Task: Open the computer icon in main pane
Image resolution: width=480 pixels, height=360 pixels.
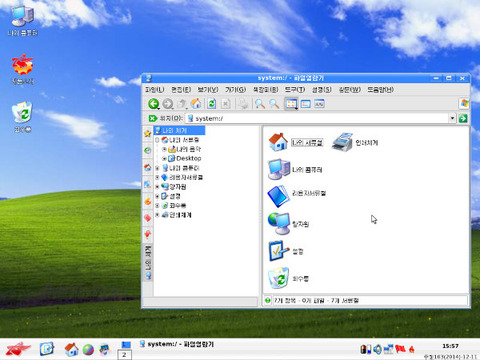Action: (279, 169)
